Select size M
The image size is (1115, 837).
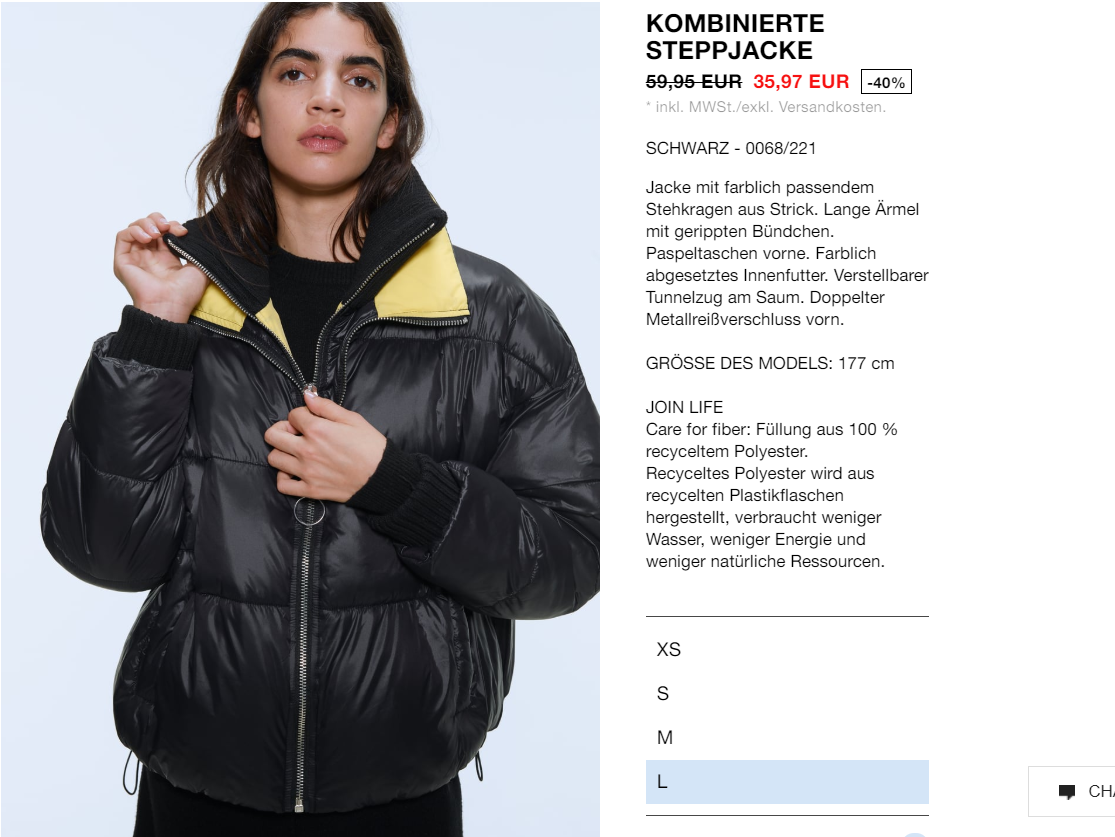pyautogui.click(x=787, y=737)
